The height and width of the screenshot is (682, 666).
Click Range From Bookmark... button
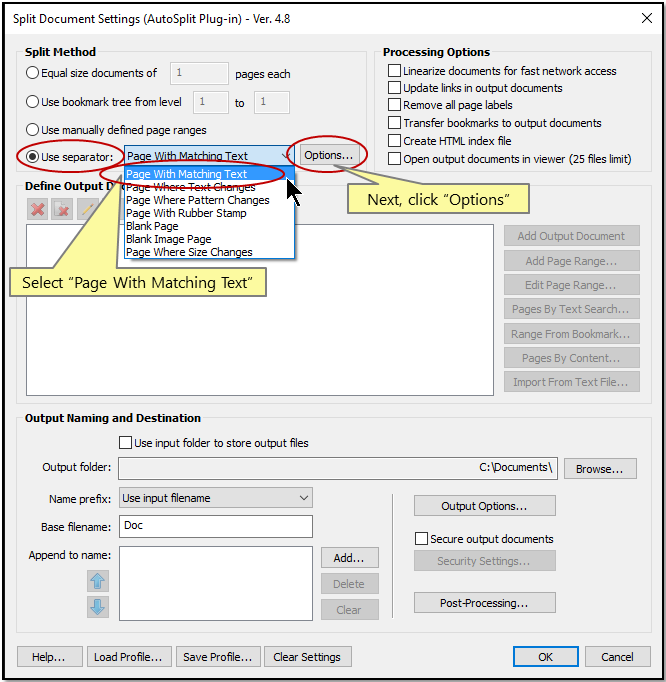coord(572,334)
